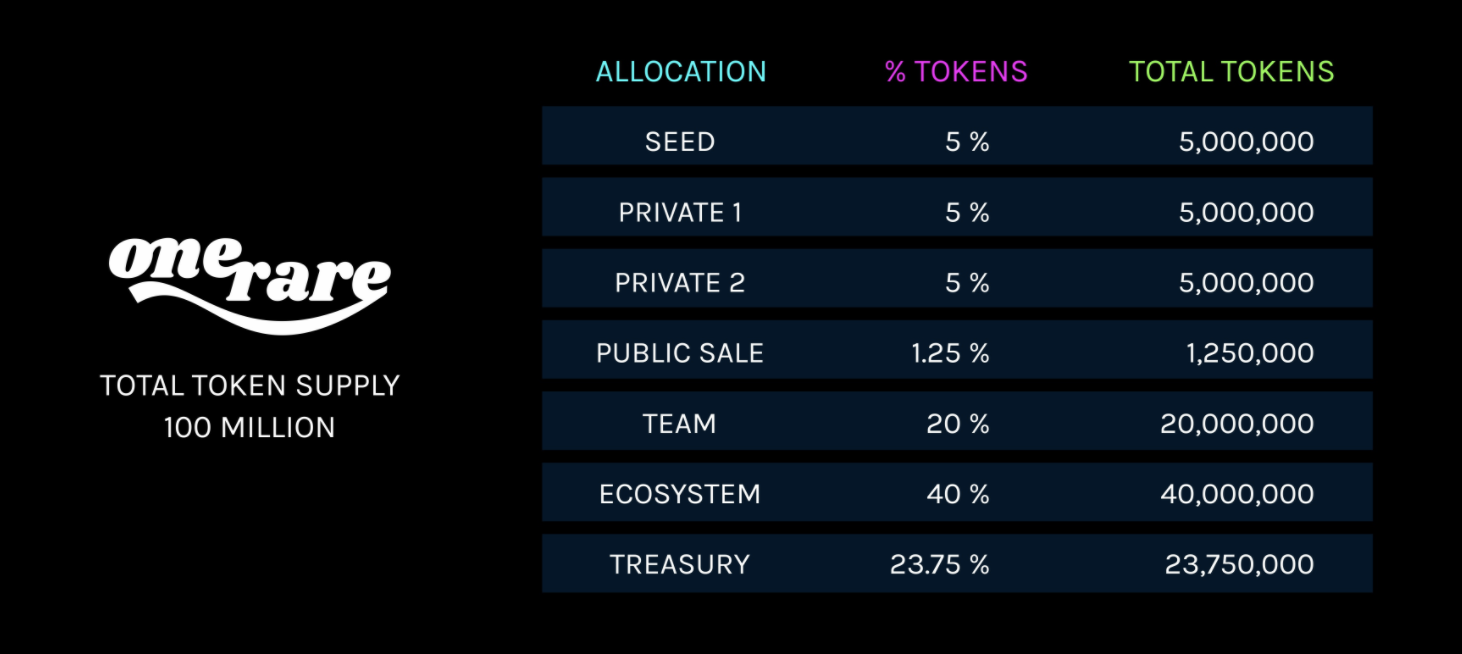Select the SEED allocation label
This screenshot has width=1462, height=654.
click(680, 142)
